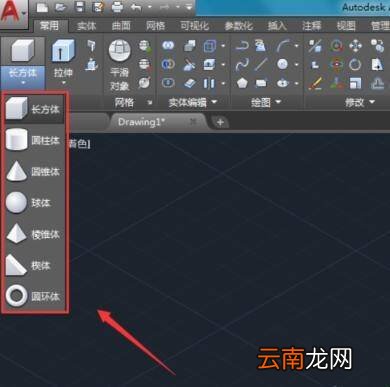Click the large 长方体 box icon in ribbon
This screenshot has height=387, width=390.
coord(22,51)
